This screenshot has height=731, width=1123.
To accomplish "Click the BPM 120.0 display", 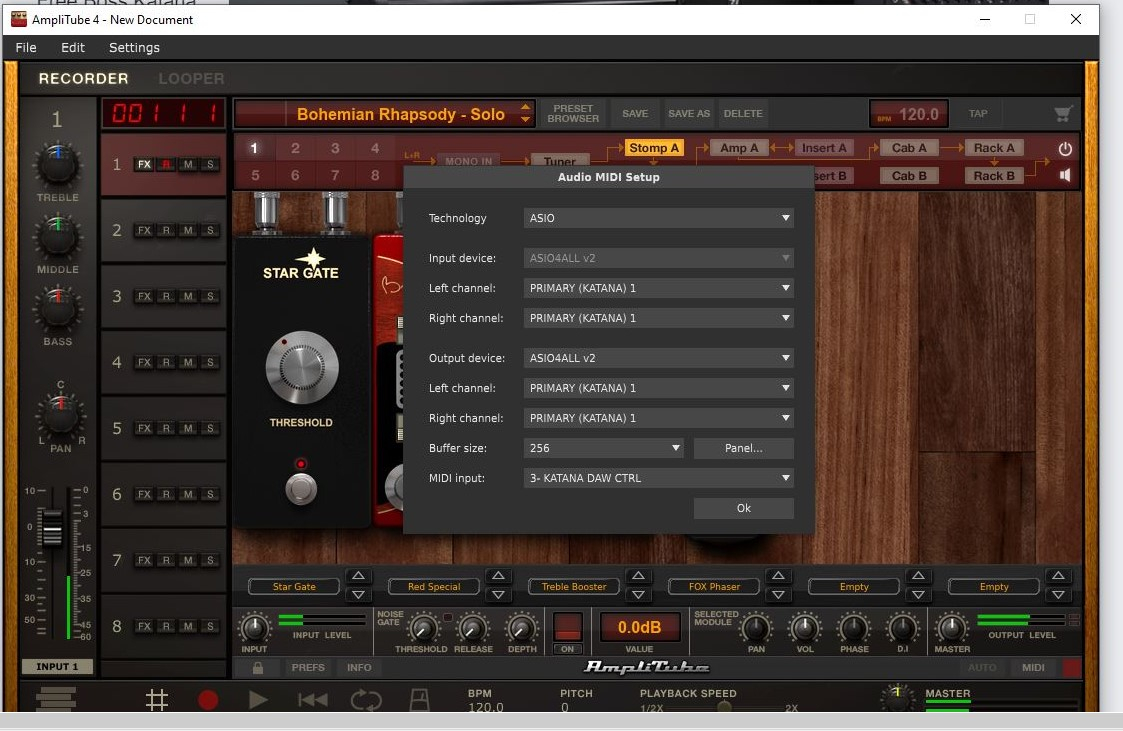I will click(x=908, y=114).
